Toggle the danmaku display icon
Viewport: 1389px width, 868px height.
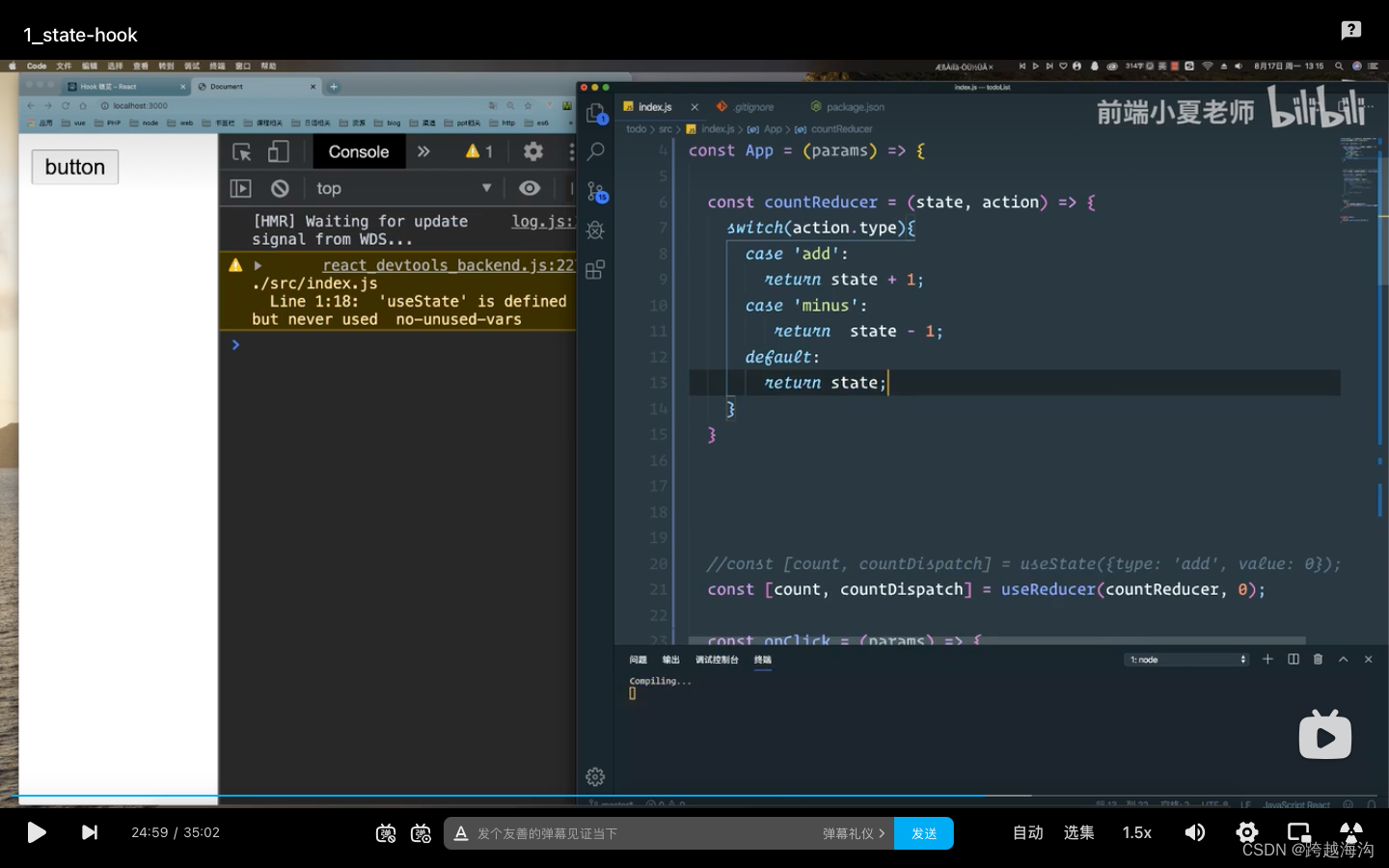pyautogui.click(x=386, y=833)
